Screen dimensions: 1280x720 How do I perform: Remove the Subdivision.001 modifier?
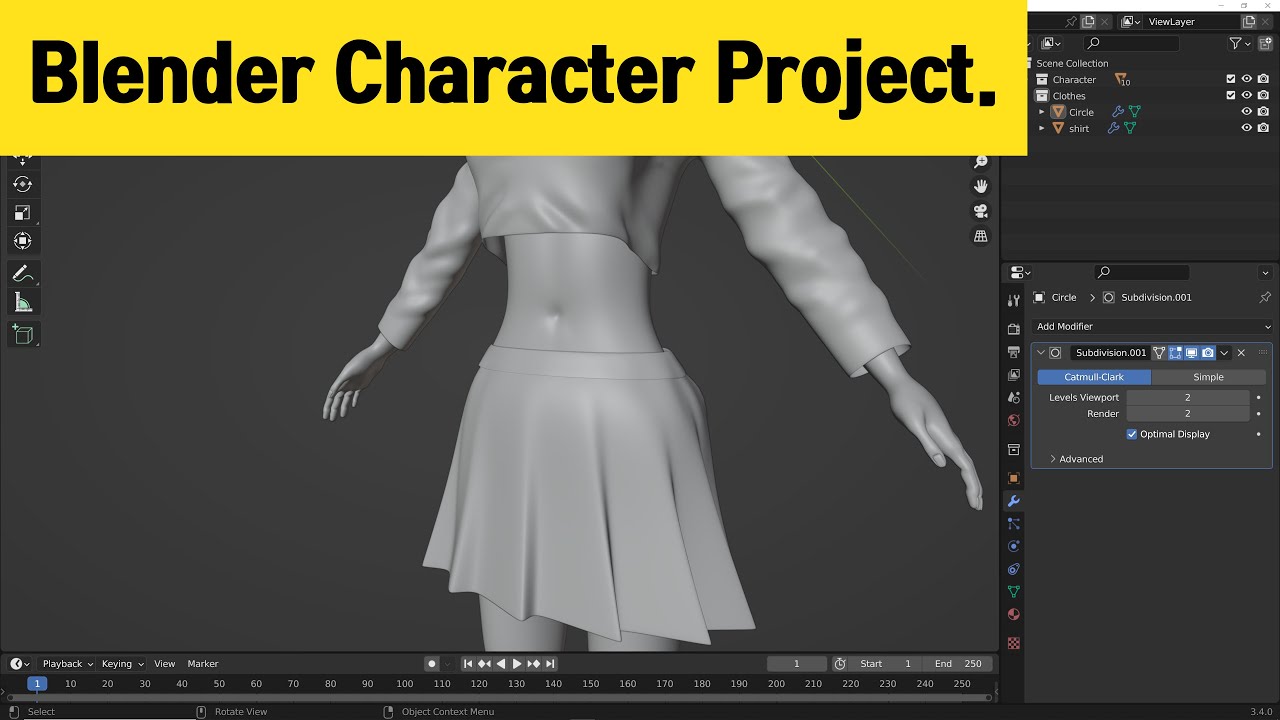pyautogui.click(x=1241, y=352)
